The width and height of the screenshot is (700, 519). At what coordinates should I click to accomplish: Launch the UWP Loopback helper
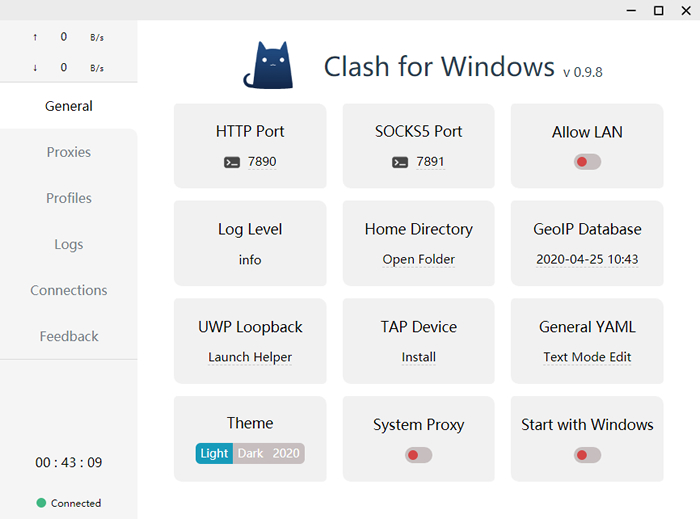coord(250,357)
